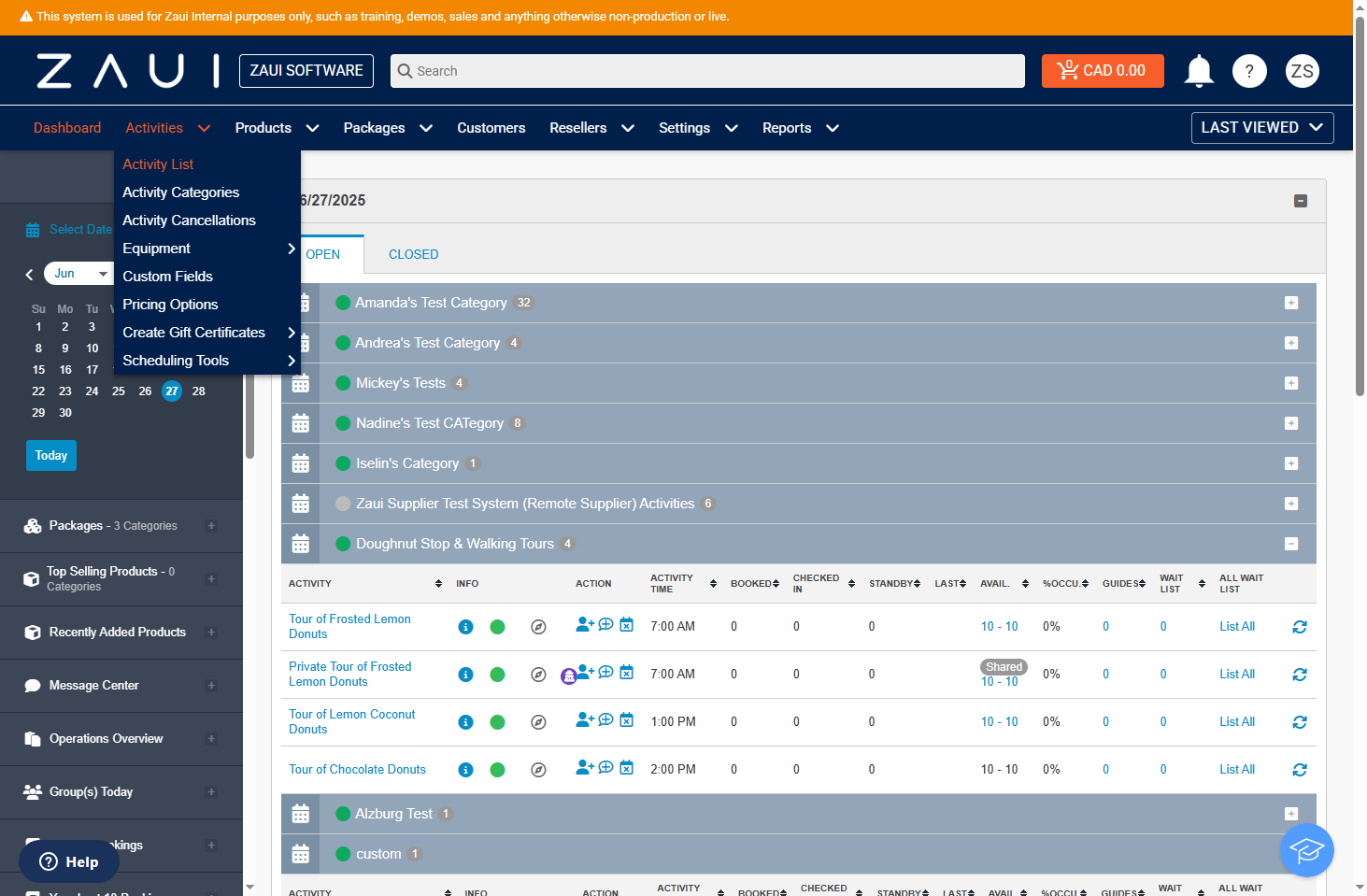The image size is (1367, 896).
Task: Open info for Tour of Frosted Lemon Donuts
Action: [x=465, y=627]
